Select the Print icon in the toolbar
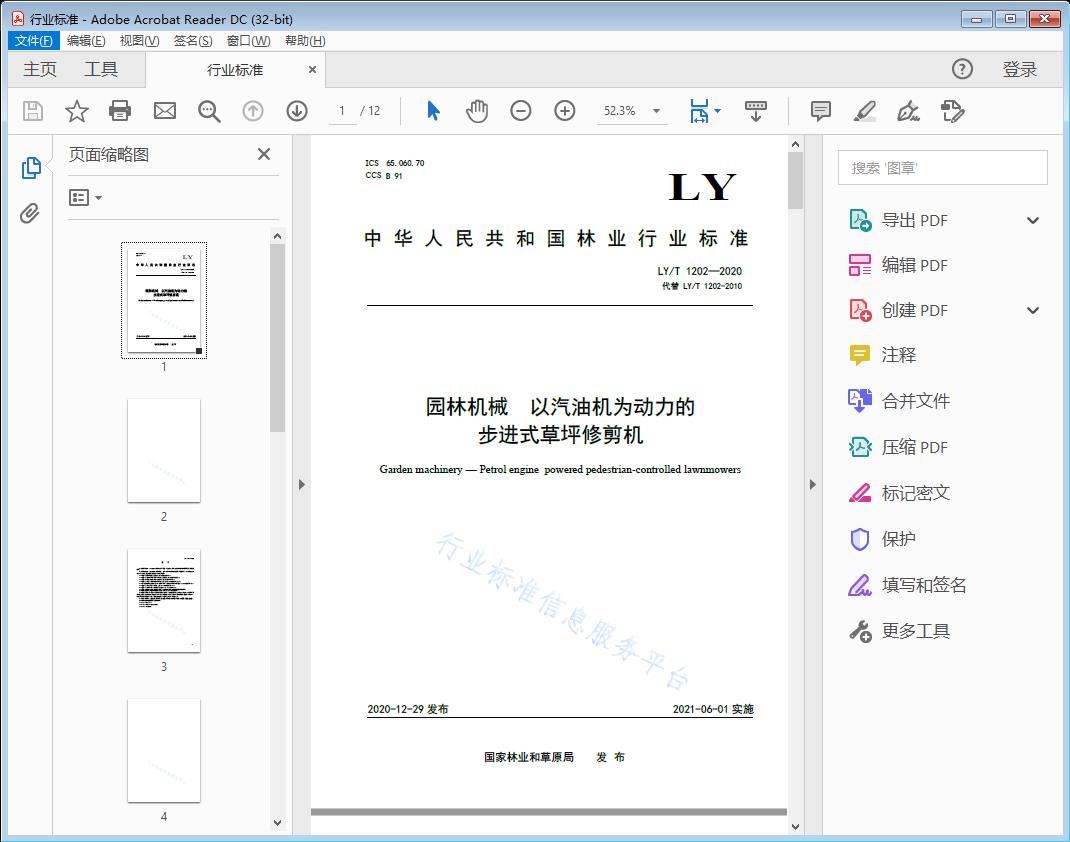The width and height of the screenshot is (1070, 842). tap(120, 111)
